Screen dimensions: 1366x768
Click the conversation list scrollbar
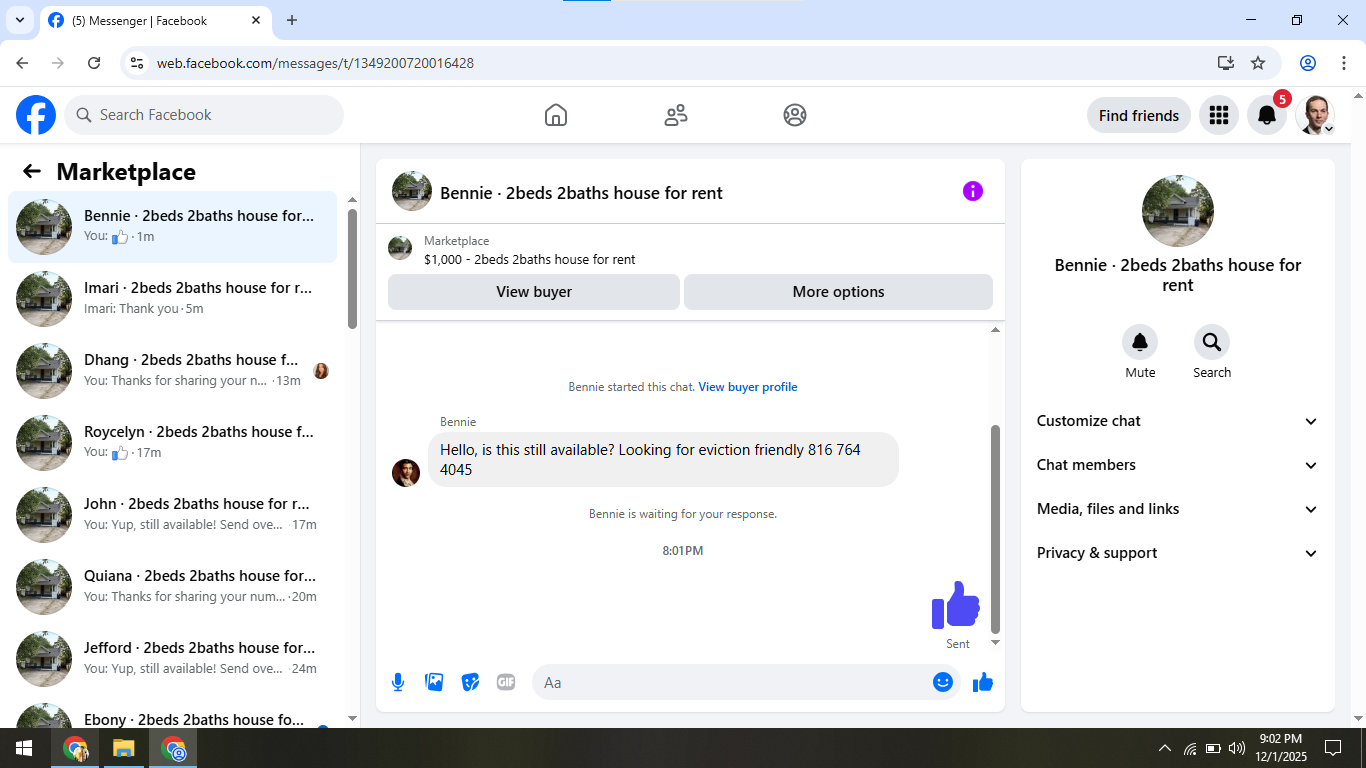[x=352, y=268]
